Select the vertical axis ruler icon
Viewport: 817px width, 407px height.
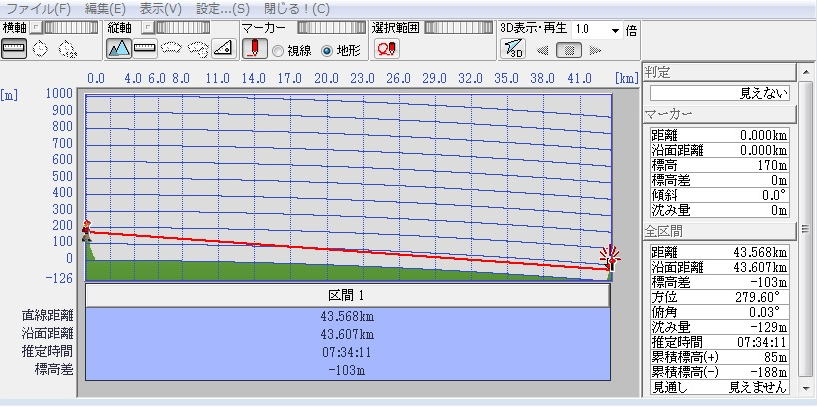pos(145,48)
